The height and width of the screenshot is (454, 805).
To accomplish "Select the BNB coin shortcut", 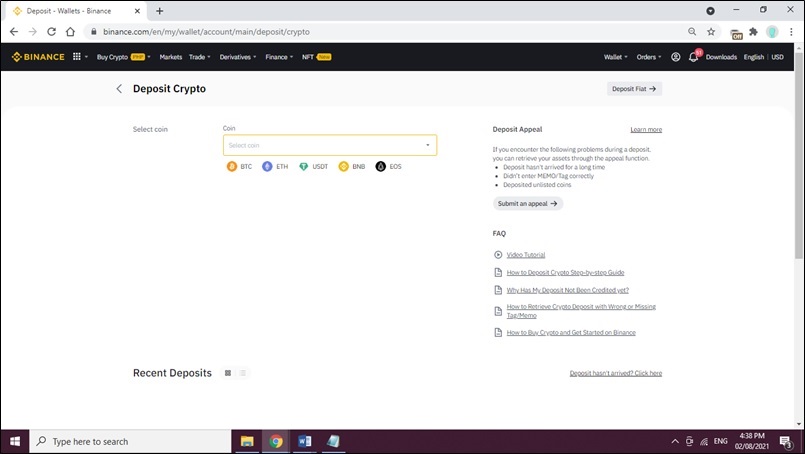I will click(x=352, y=166).
